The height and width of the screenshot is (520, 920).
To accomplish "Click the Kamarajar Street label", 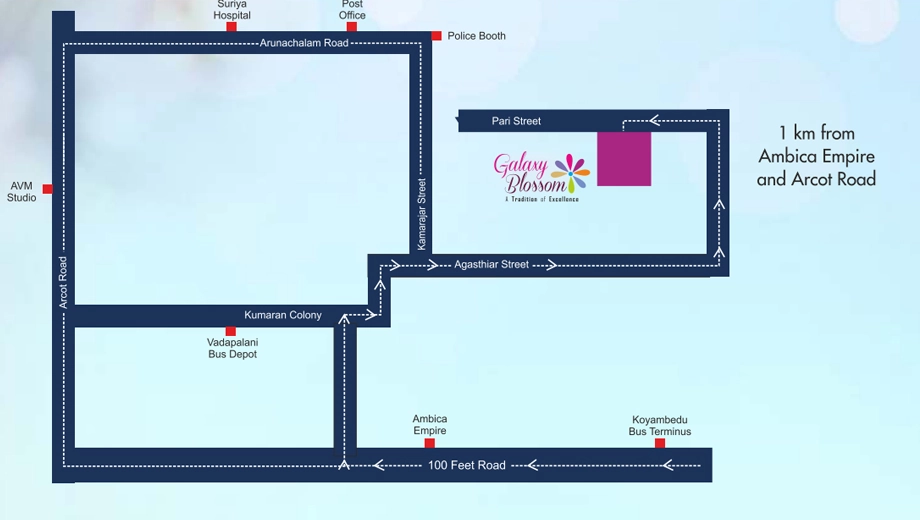I will pyautogui.click(x=422, y=214).
